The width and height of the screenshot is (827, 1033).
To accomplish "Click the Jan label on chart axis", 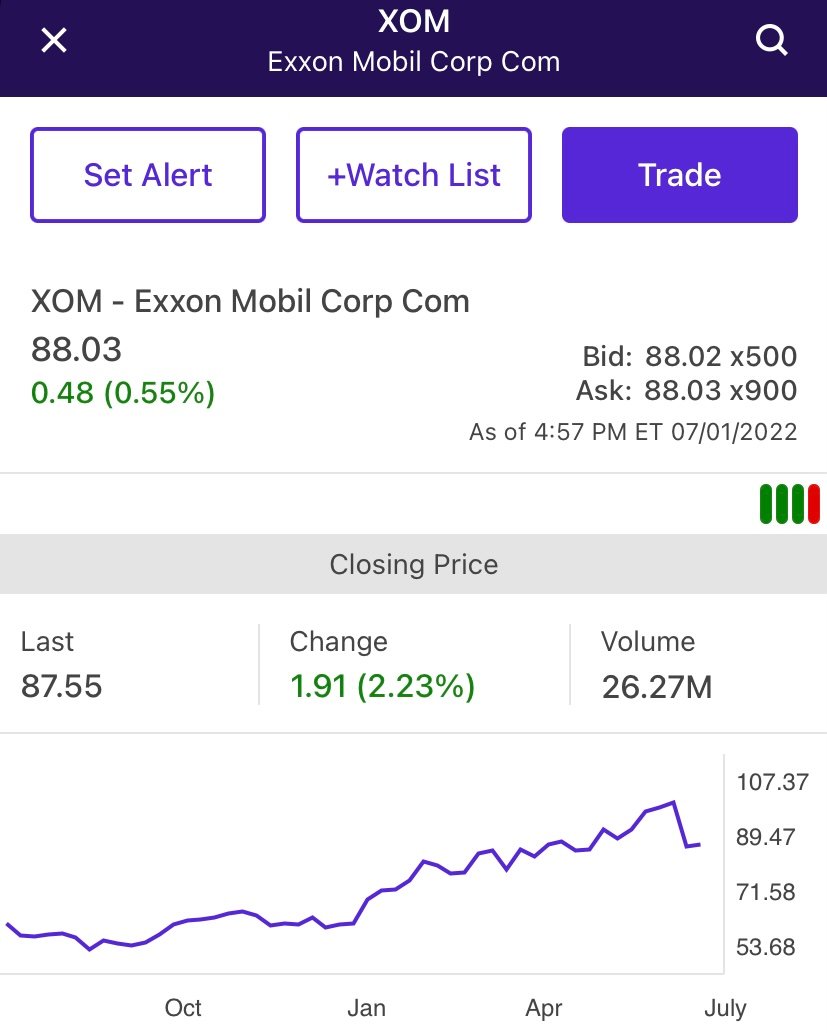I will (366, 1007).
